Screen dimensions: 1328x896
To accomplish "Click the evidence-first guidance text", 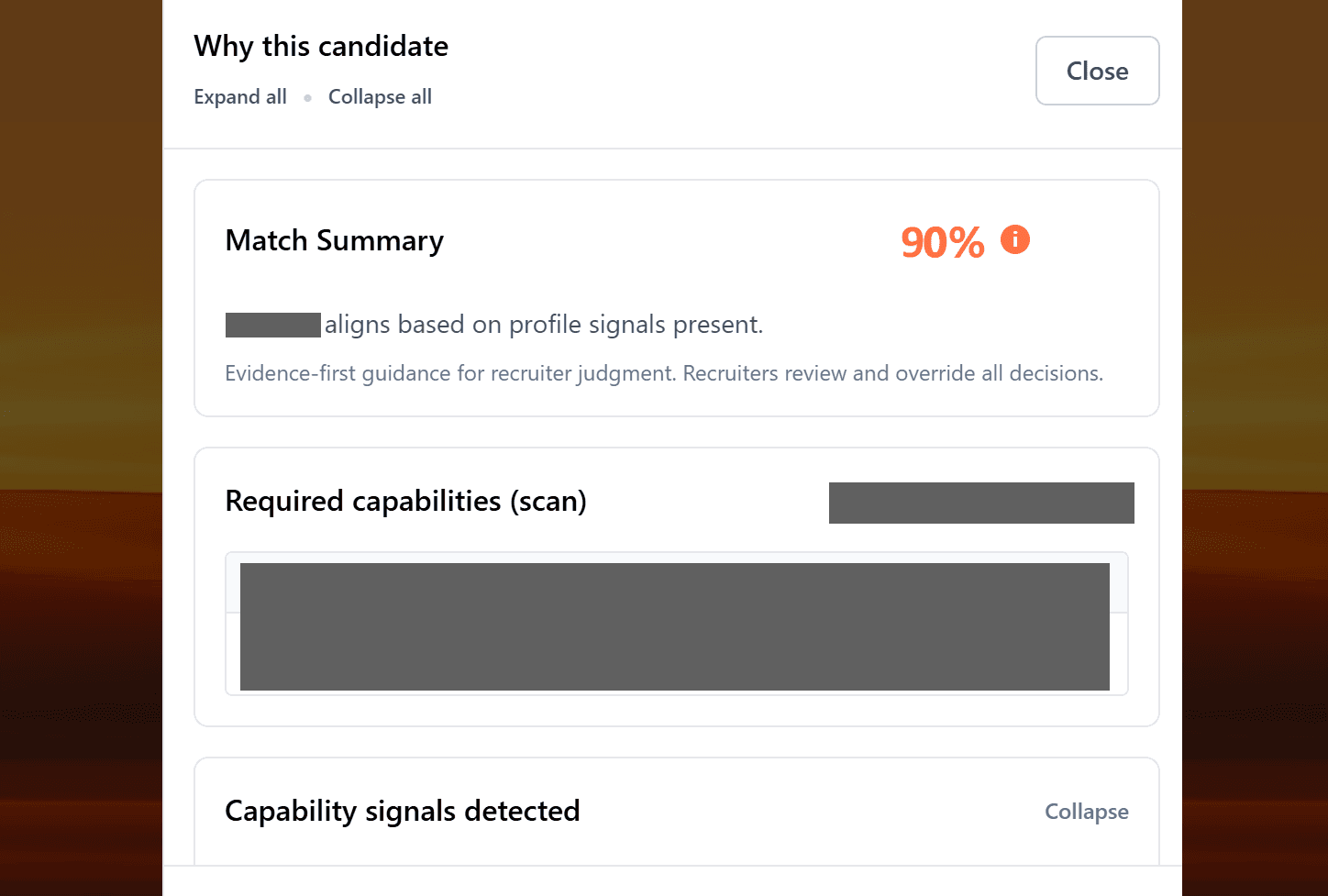I will pos(664,373).
